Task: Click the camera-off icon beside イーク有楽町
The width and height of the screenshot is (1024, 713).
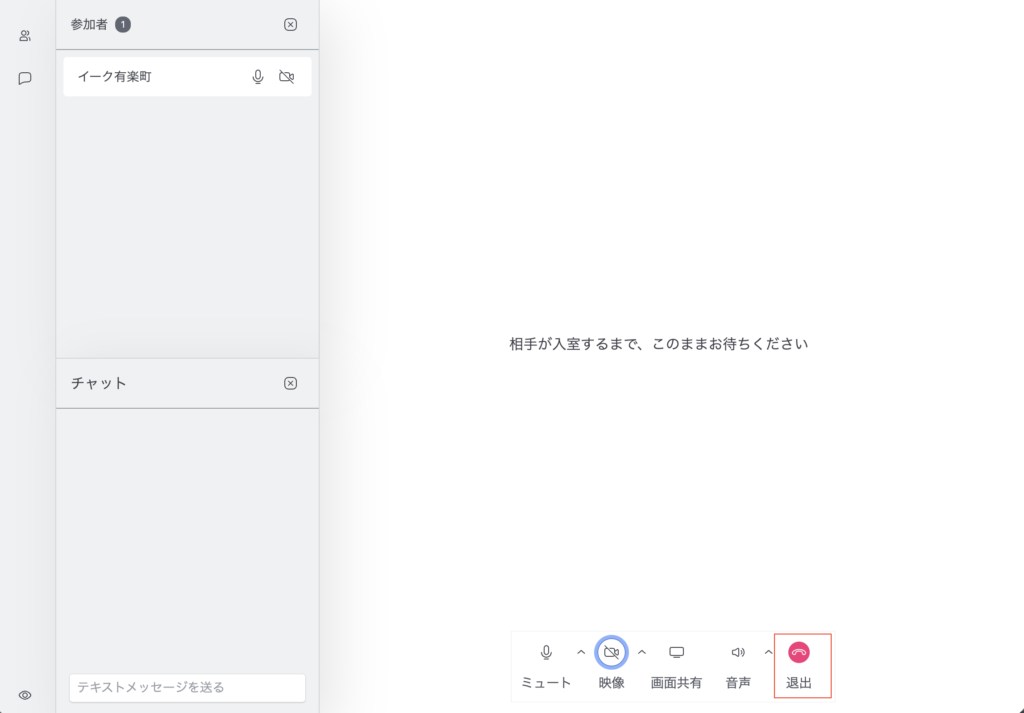Action: click(287, 77)
